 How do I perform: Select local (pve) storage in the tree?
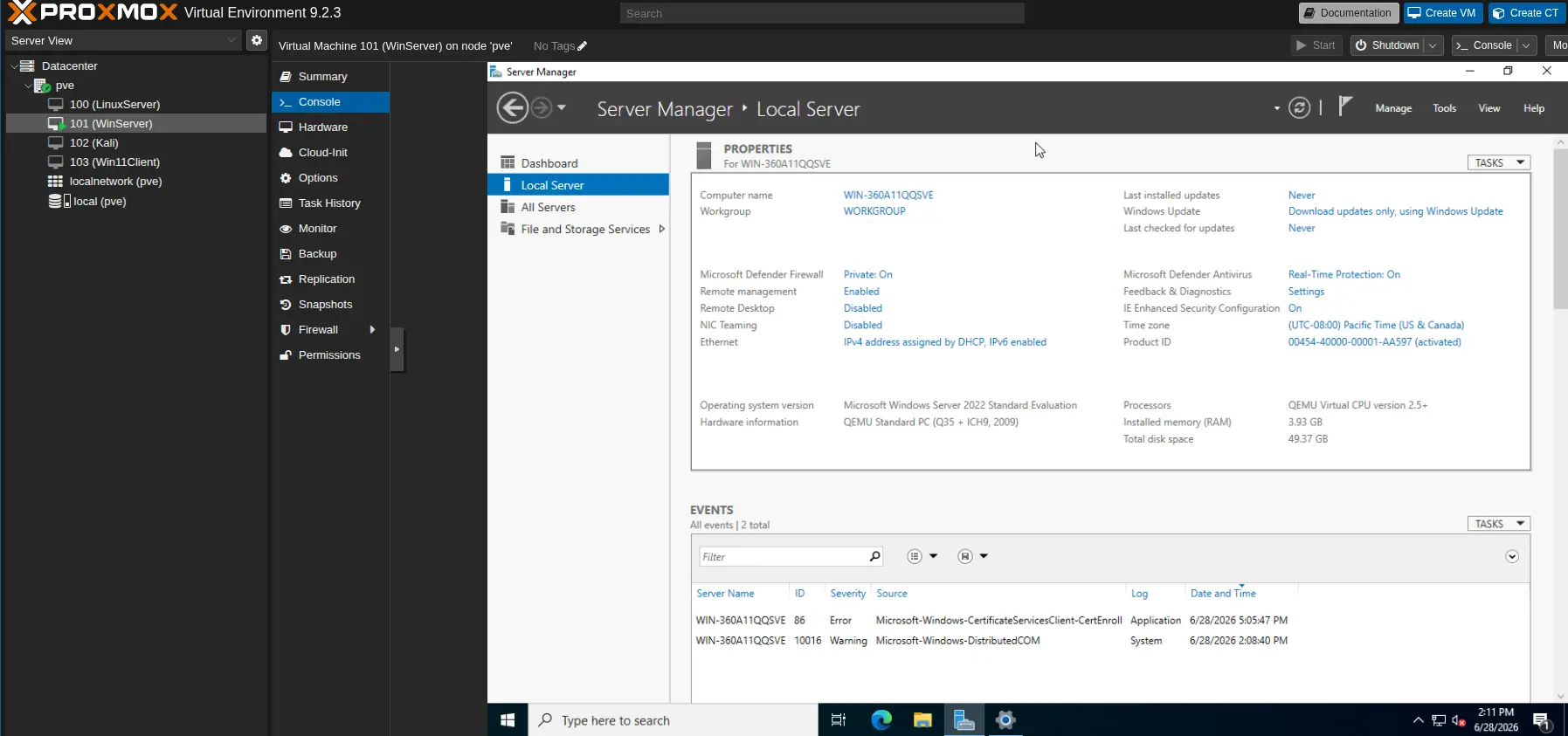100,201
